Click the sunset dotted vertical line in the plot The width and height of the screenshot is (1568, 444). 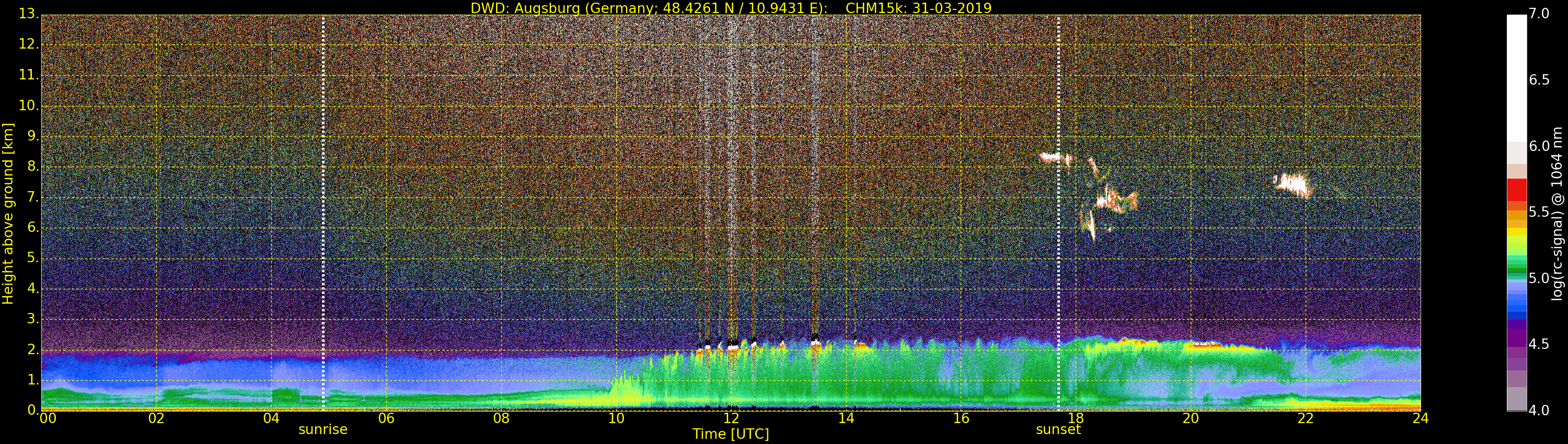(x=1058, y=212)
